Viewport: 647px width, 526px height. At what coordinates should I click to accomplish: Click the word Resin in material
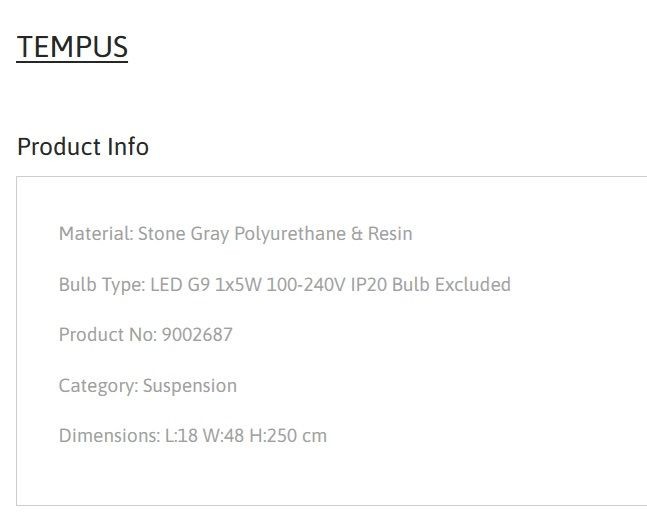(390, 234)
